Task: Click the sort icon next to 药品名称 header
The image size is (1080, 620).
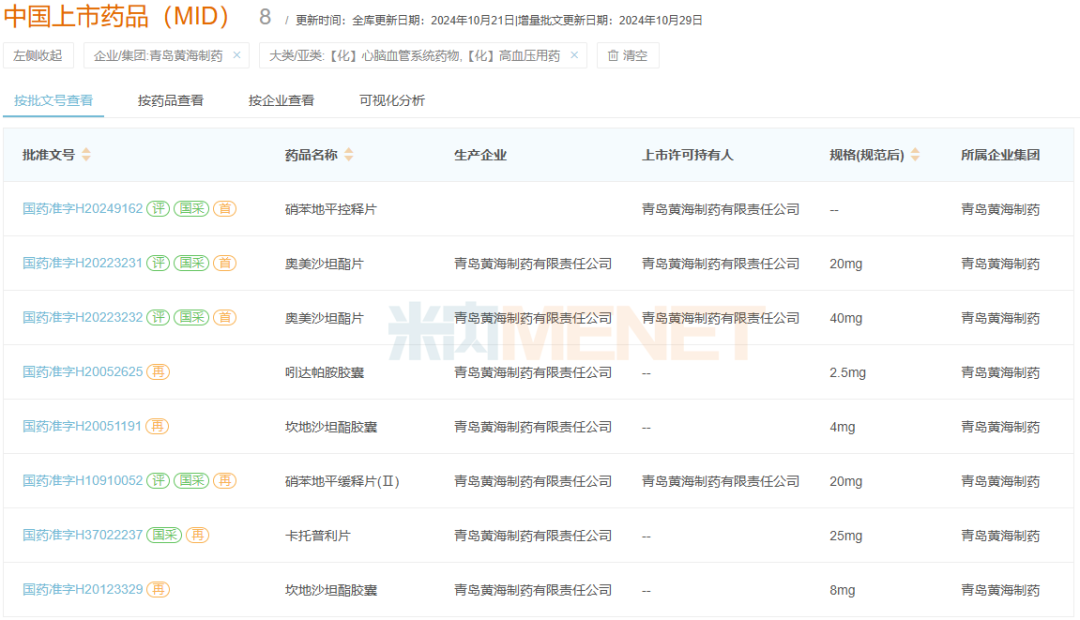Action: (348, 154)
